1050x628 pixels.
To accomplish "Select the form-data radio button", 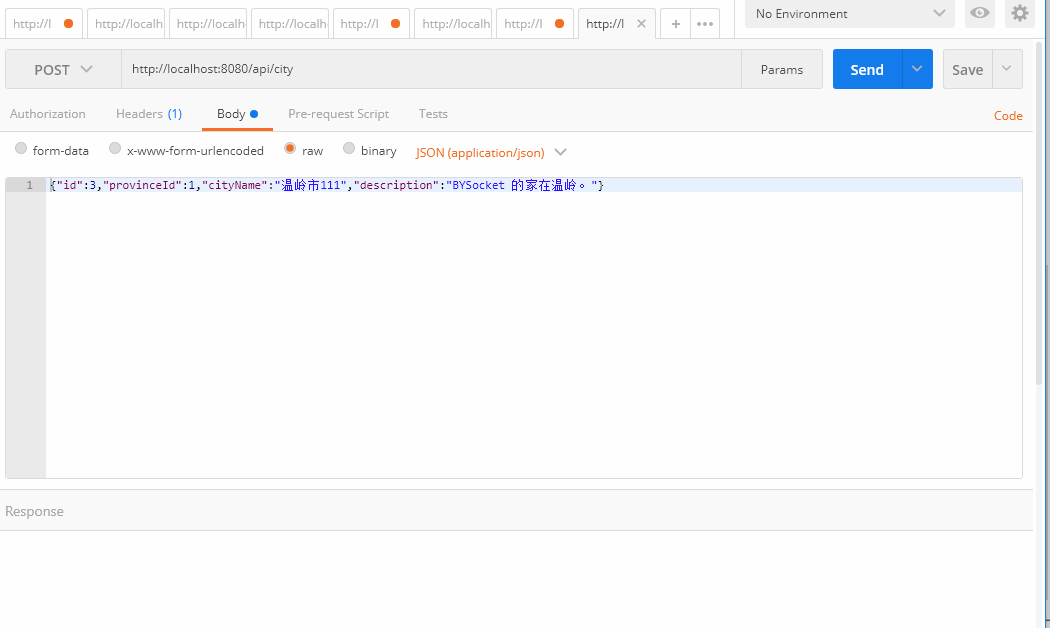I will (x=21, y=148).
